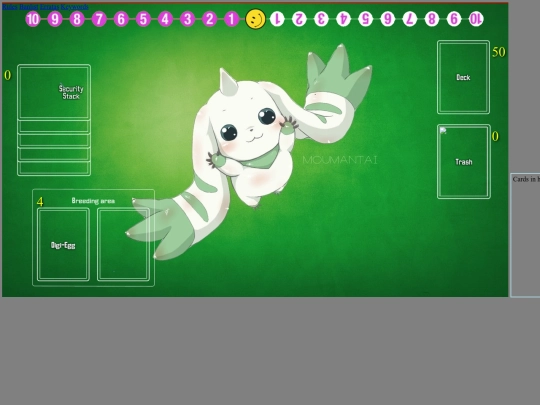This screenshot has width=540, height=405.
Task: Set memory to purple 7 marker
Action: 99,19
